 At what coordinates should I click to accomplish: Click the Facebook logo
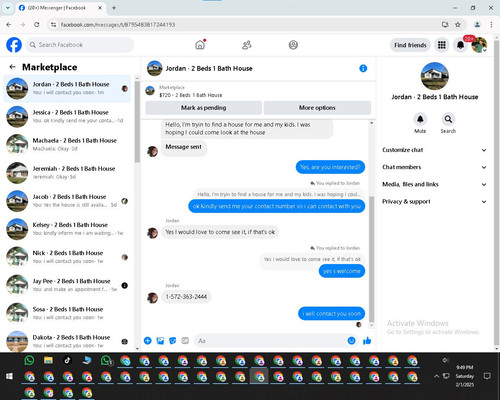pyautogui.click(x=14, y=45)
